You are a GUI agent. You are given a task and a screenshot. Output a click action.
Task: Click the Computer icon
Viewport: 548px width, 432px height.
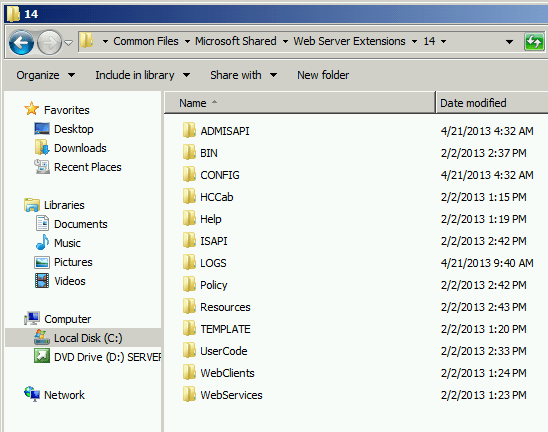click(32, 318)
